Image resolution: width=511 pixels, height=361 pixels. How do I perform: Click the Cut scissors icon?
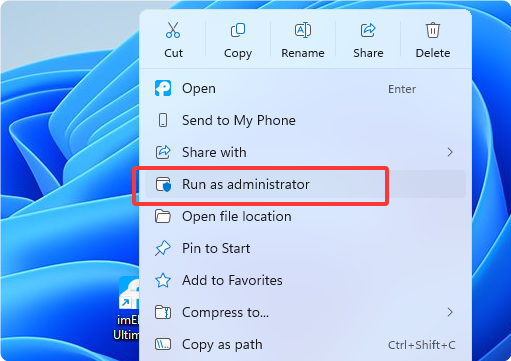click(173, 30)
